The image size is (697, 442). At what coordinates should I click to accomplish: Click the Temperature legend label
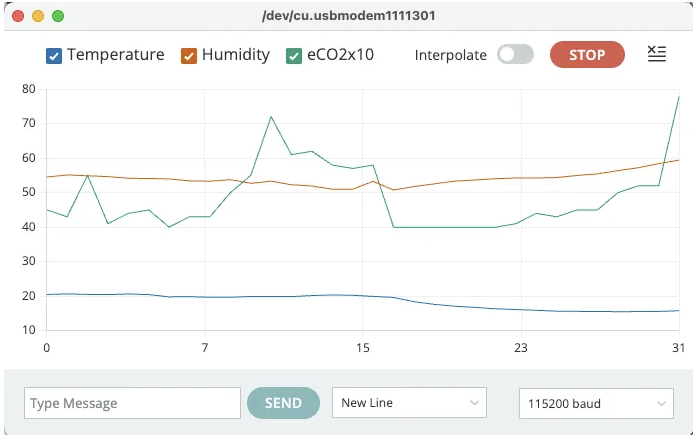[x=116, y=55]
